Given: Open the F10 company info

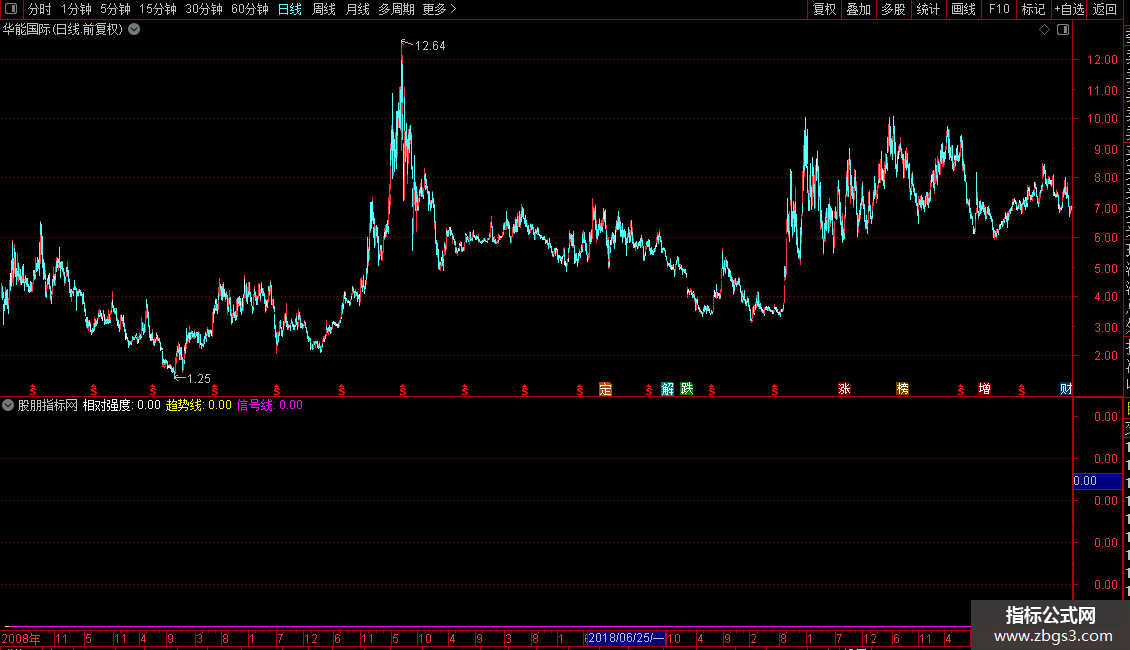Looking at the screenshot, I should (999, 9).
